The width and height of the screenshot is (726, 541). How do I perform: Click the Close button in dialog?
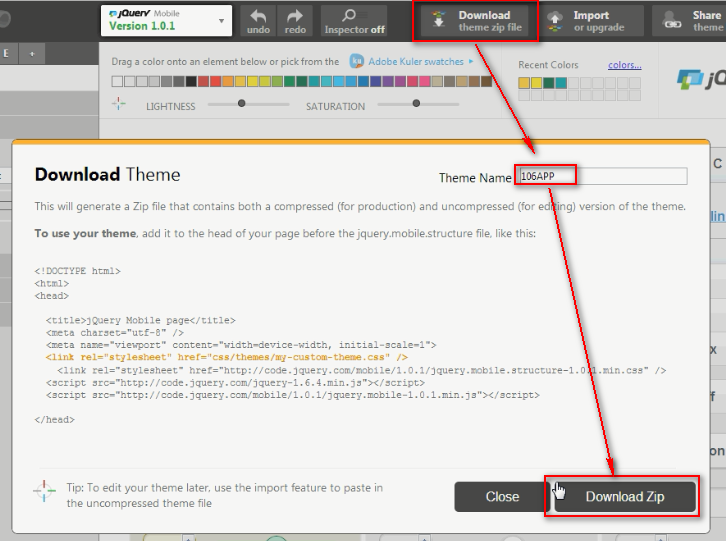[502, 497]
